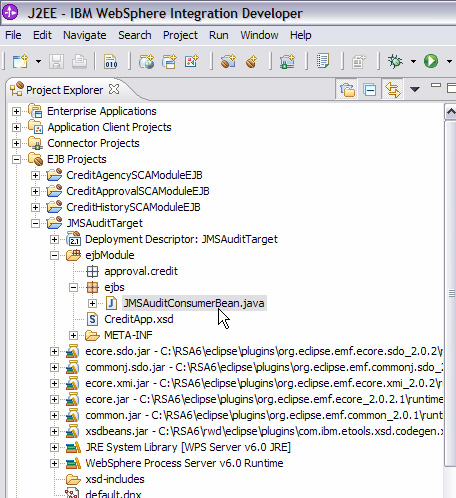Image resolution: width=456 pixels, height=498 pixels.
Task: Open the Help menu
Action: coord(300,35)
